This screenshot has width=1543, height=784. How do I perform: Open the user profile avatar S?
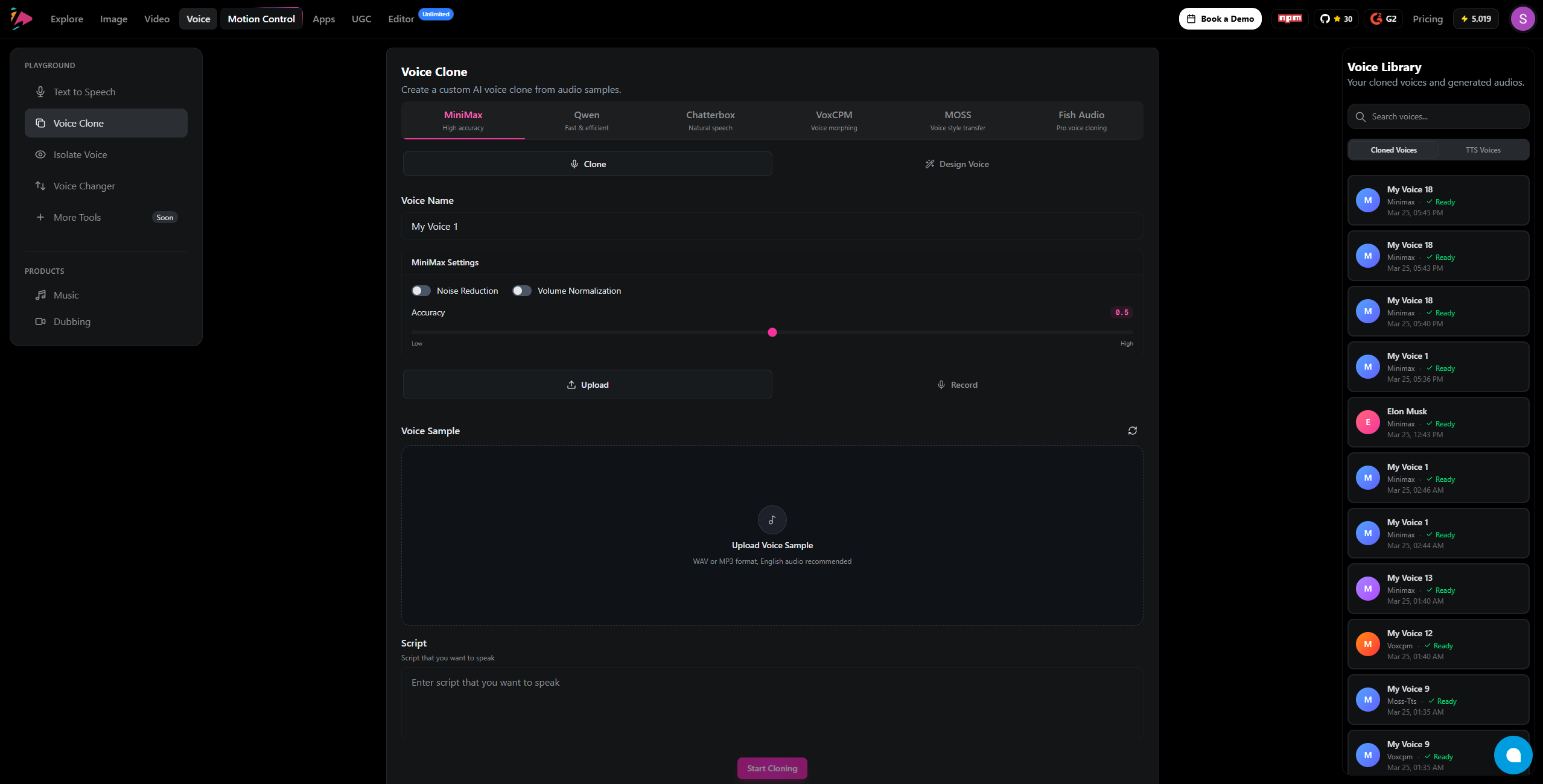click(1522, 19)
